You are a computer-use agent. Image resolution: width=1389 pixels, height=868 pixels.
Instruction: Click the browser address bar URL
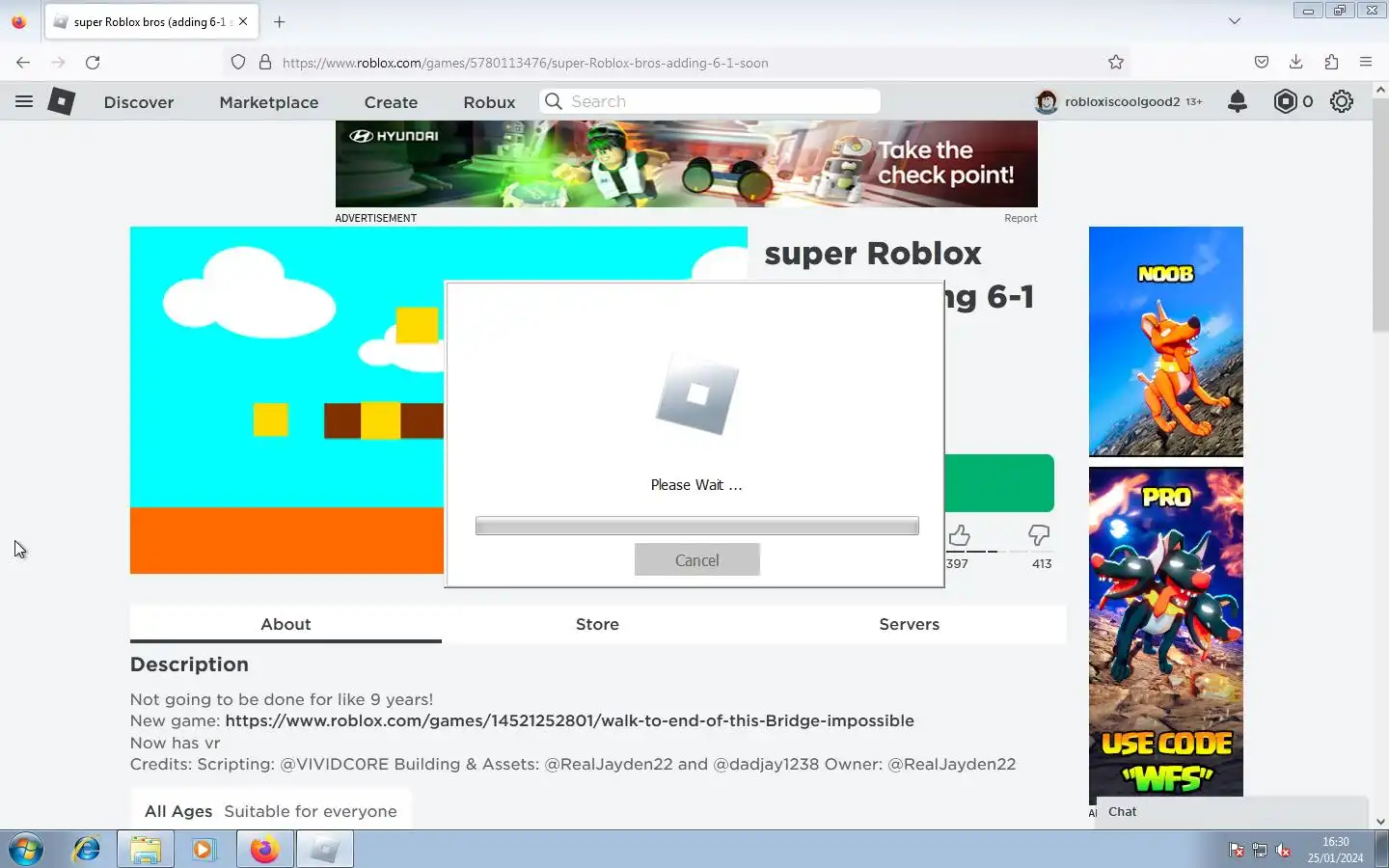(525, 63)
